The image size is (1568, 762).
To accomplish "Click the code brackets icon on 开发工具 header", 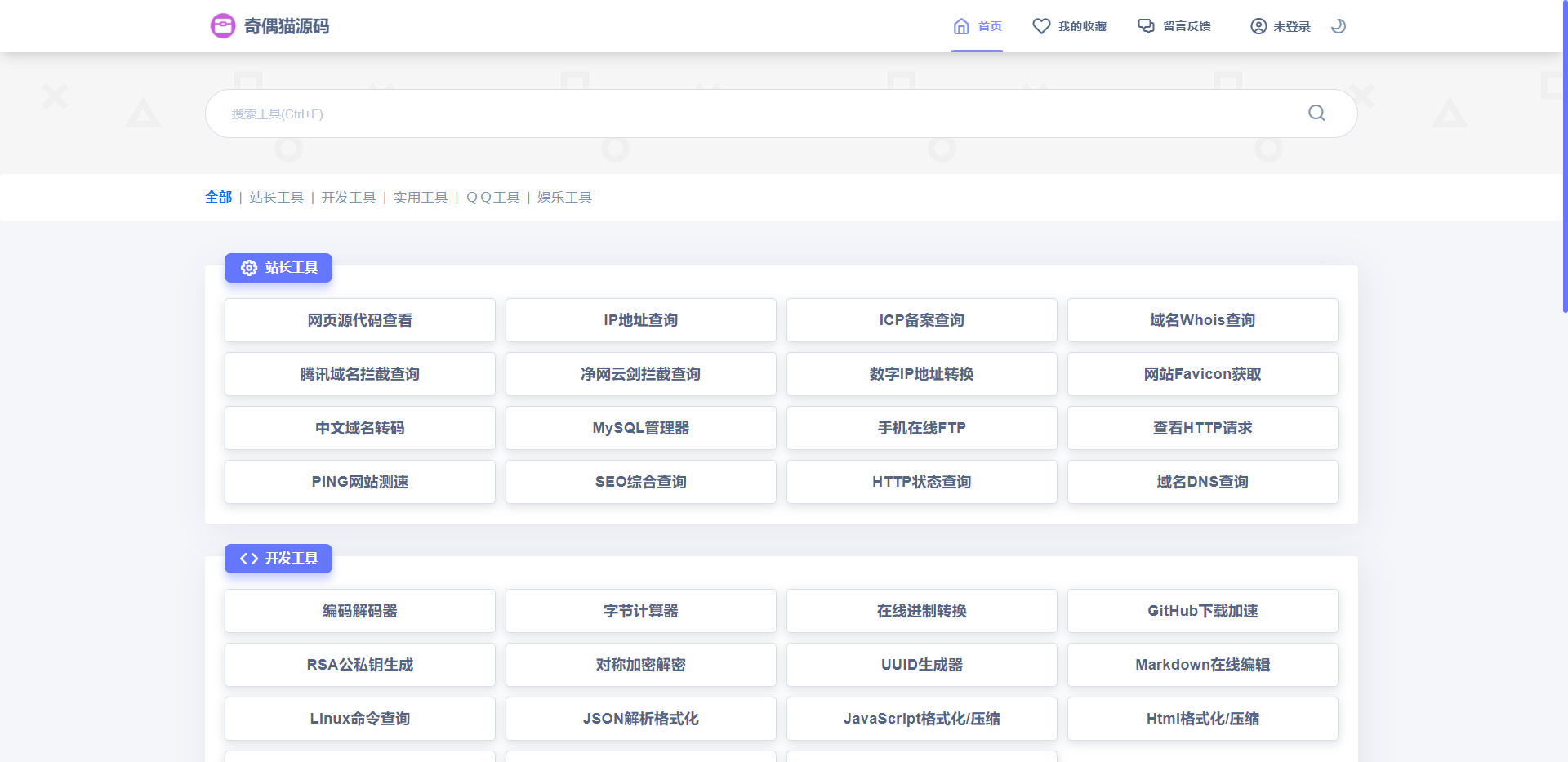I will [249, 559].
